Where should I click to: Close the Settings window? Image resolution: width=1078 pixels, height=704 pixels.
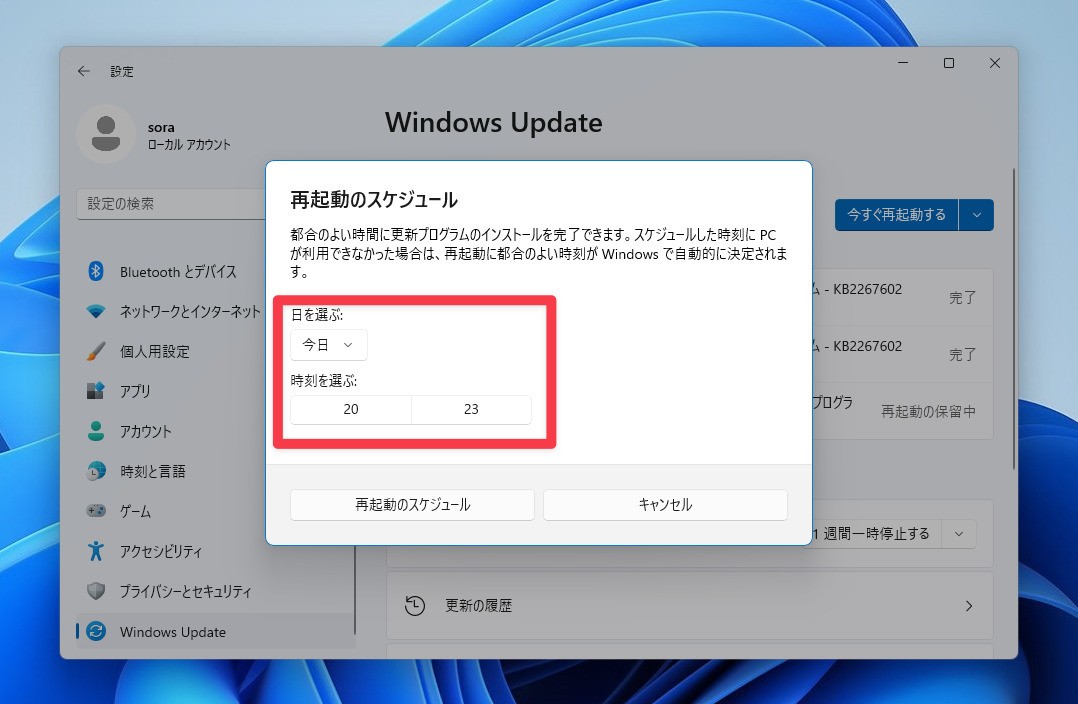(994, 63)
